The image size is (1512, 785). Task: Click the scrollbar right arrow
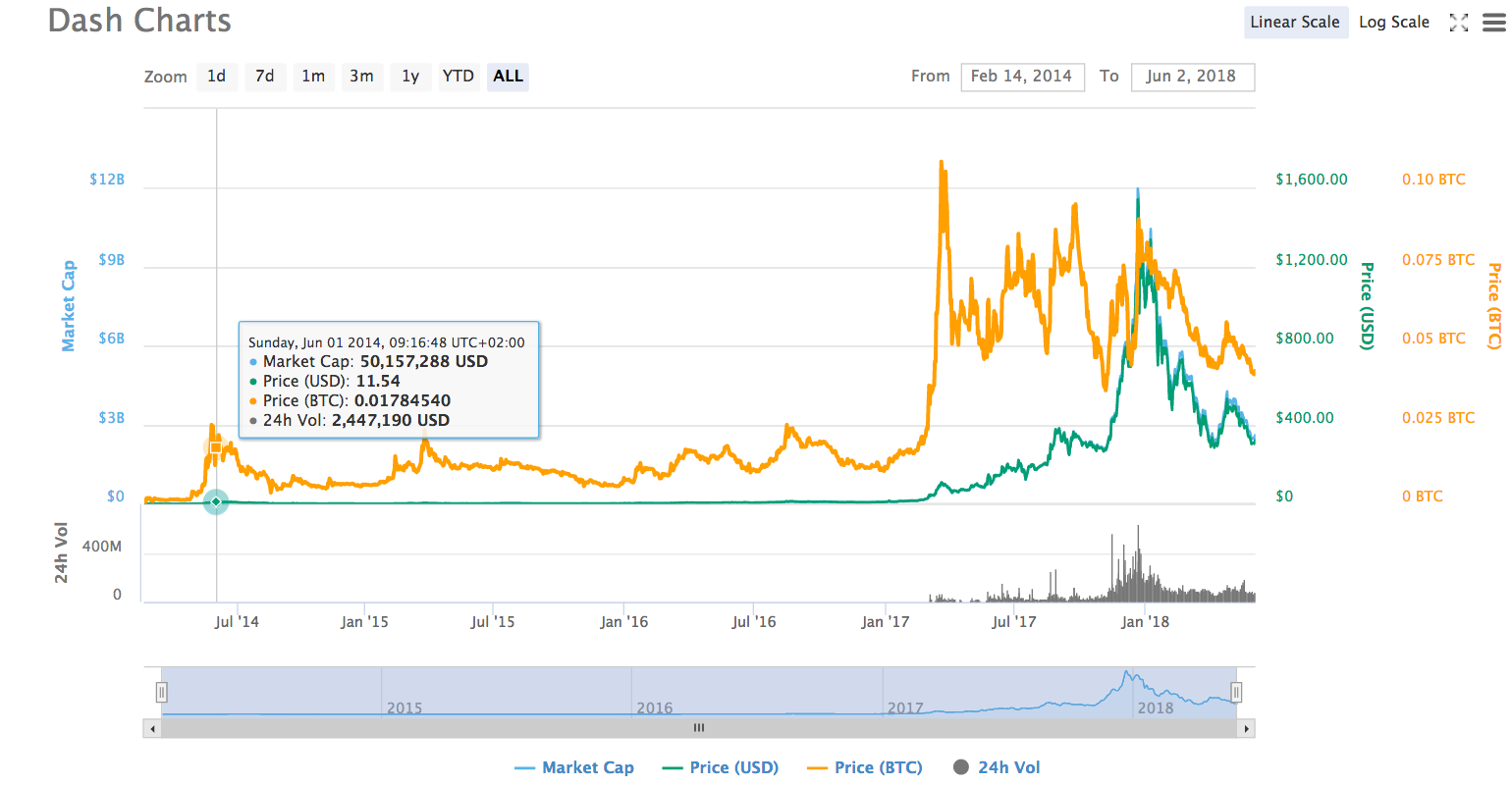[1247, 728]
